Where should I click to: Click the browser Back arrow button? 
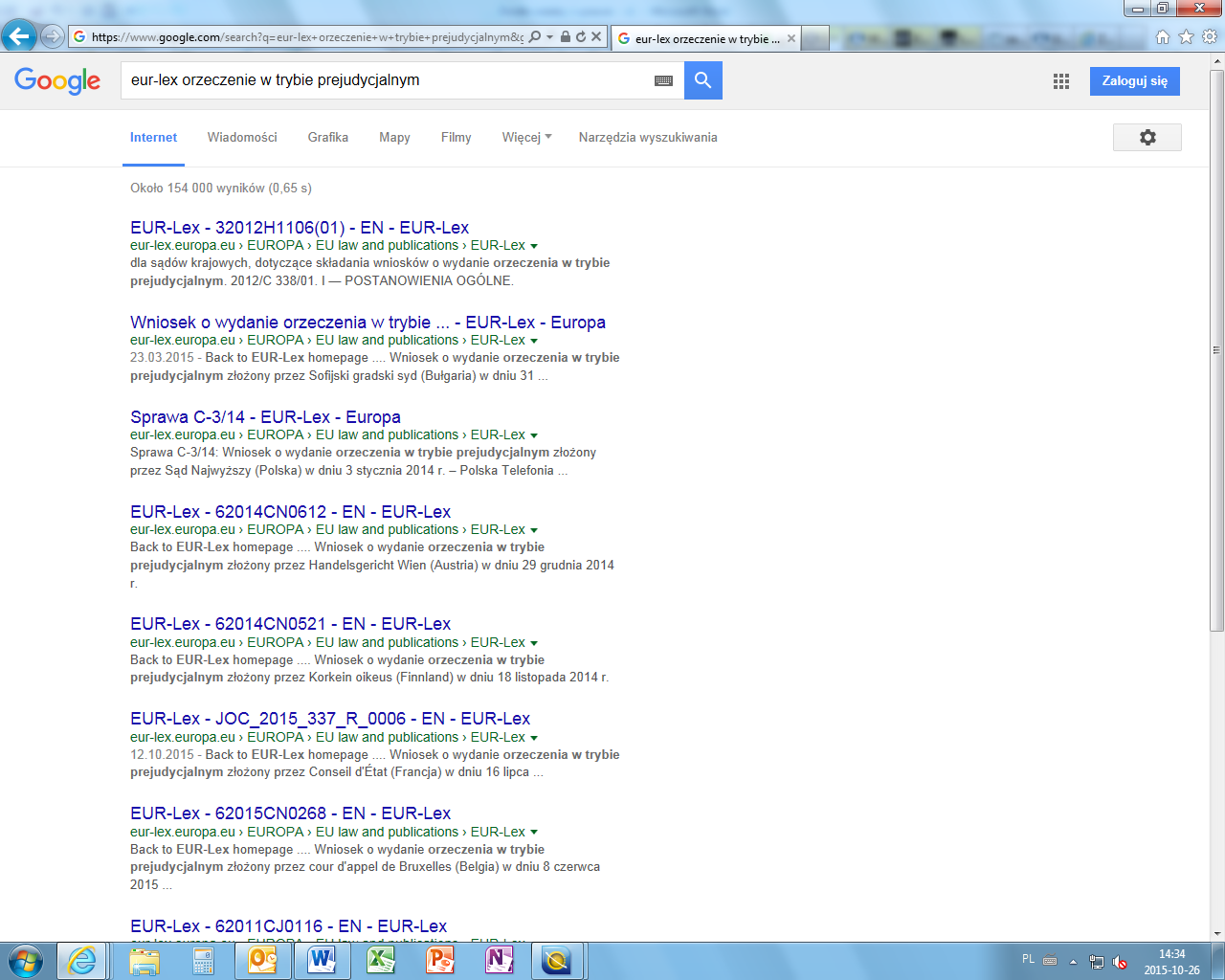(x=18, y=37)
